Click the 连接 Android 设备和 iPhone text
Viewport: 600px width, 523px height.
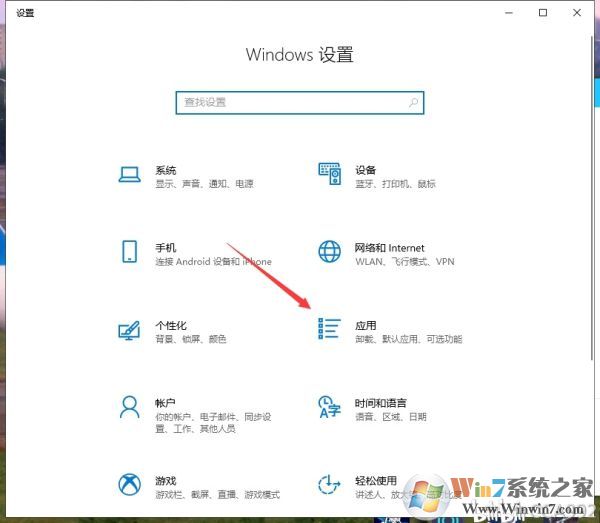click(214, 262)
